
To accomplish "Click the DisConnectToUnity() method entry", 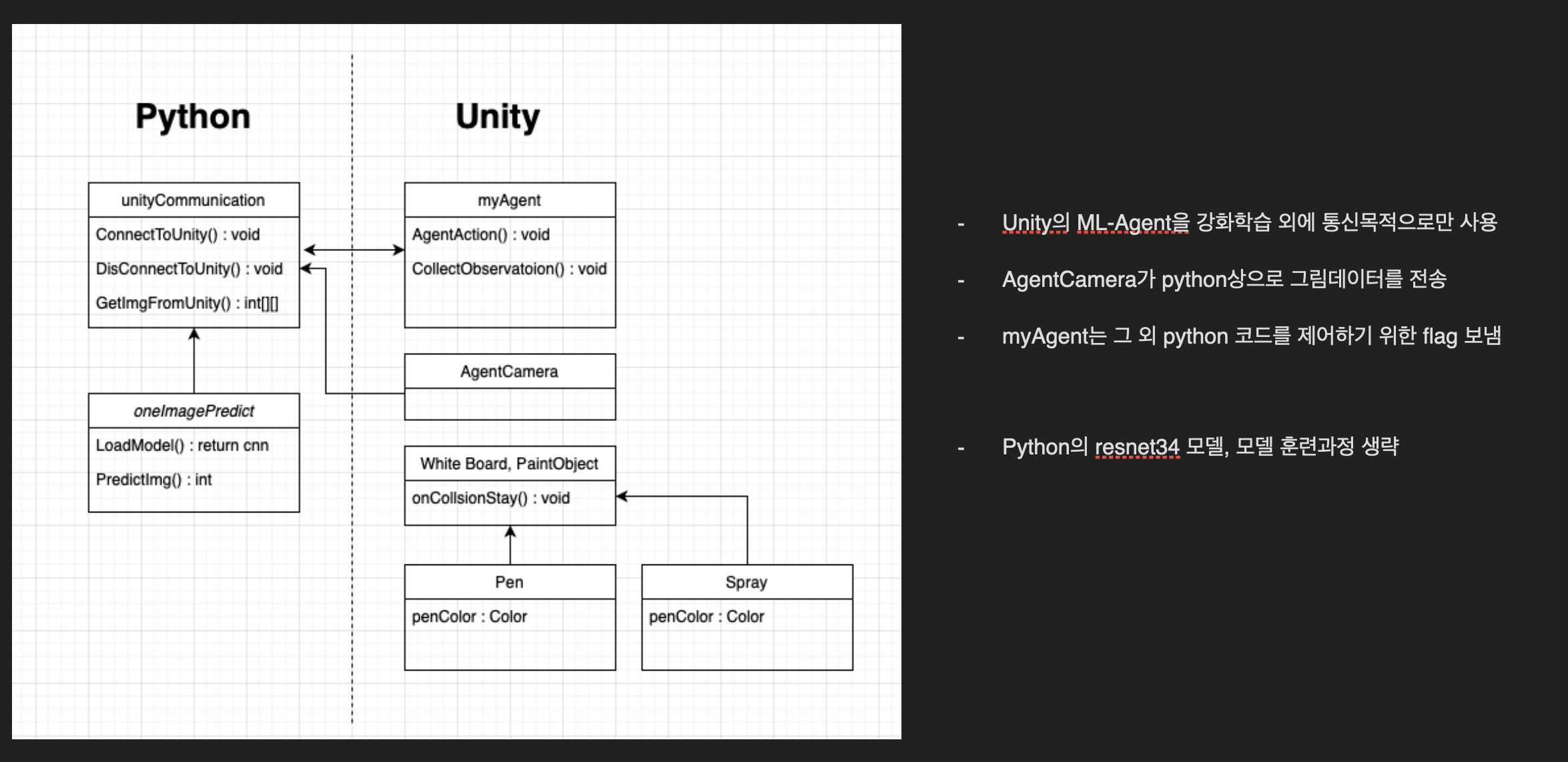I will point(189,269).
